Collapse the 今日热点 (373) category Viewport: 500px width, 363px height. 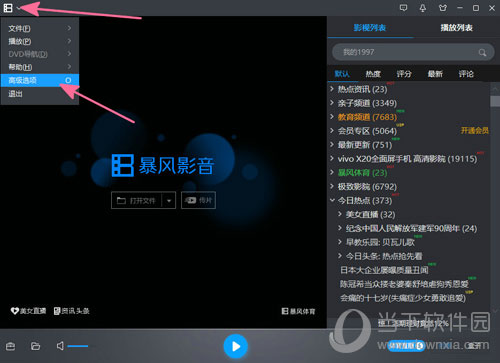[x=332, y=200]
